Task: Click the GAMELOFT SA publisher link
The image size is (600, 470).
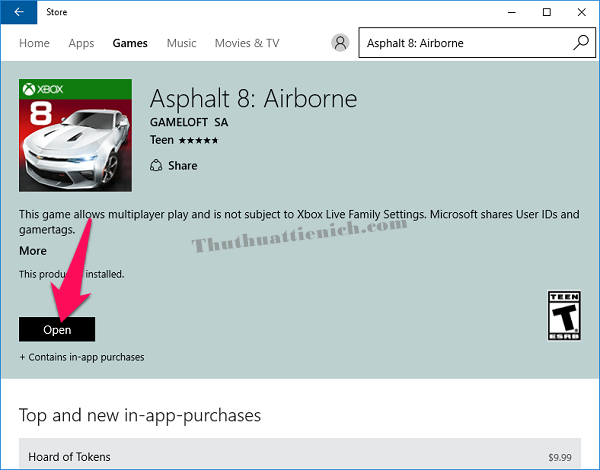Action: coord(190,122)
